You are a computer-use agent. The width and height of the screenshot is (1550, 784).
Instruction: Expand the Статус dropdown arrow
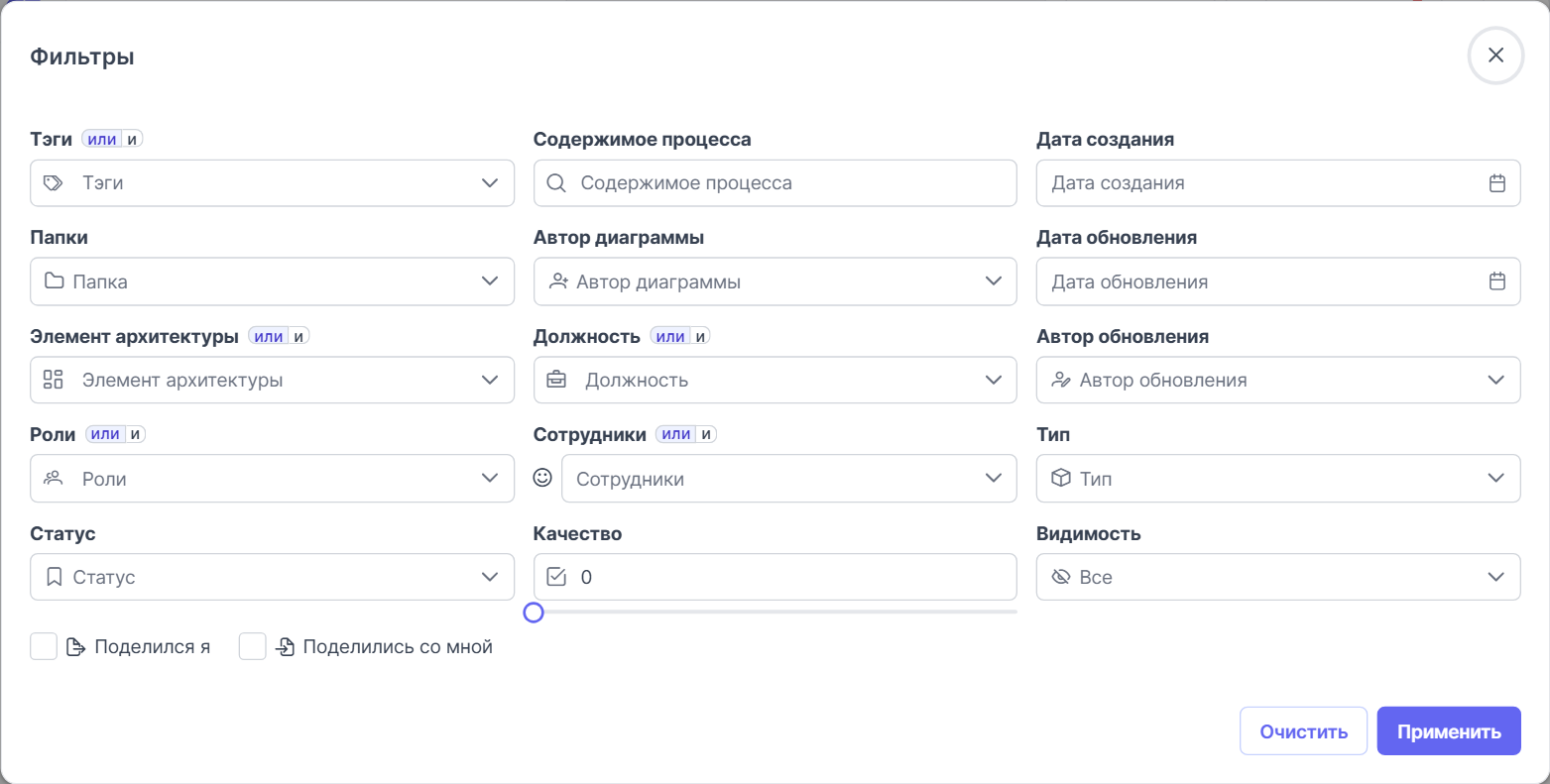490,577
